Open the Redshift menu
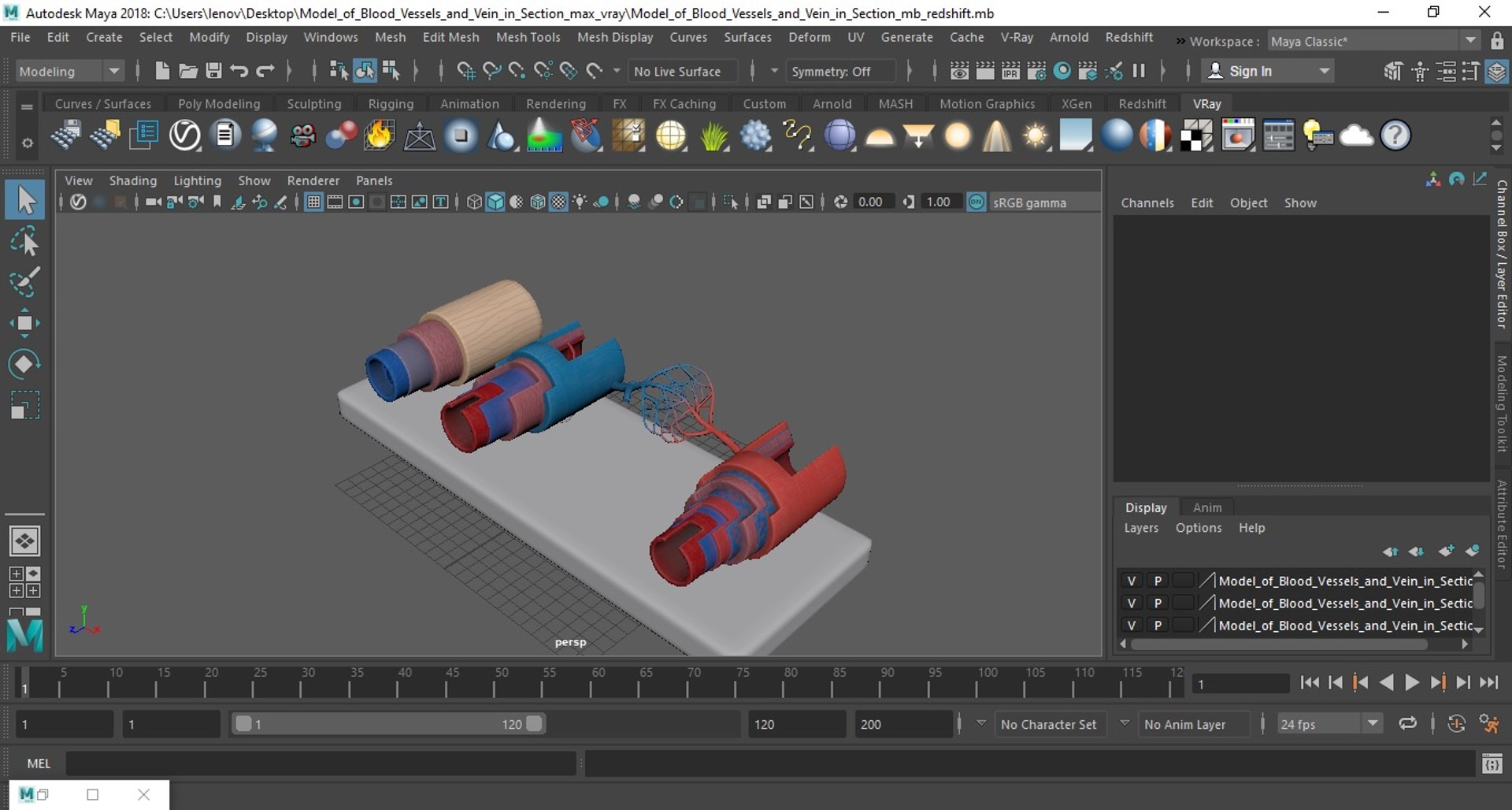Screen dimensions: 1512x810 (x=1128, y=37)
